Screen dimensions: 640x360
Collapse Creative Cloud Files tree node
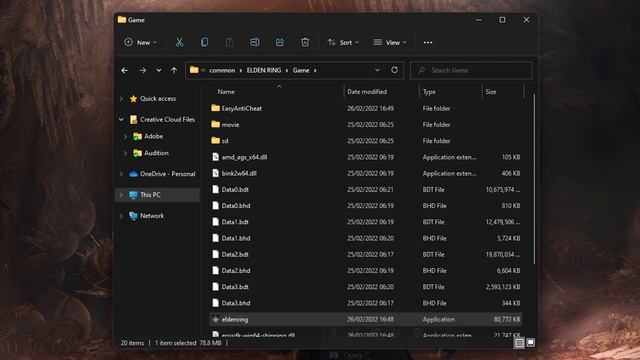[x=121, y=120]
